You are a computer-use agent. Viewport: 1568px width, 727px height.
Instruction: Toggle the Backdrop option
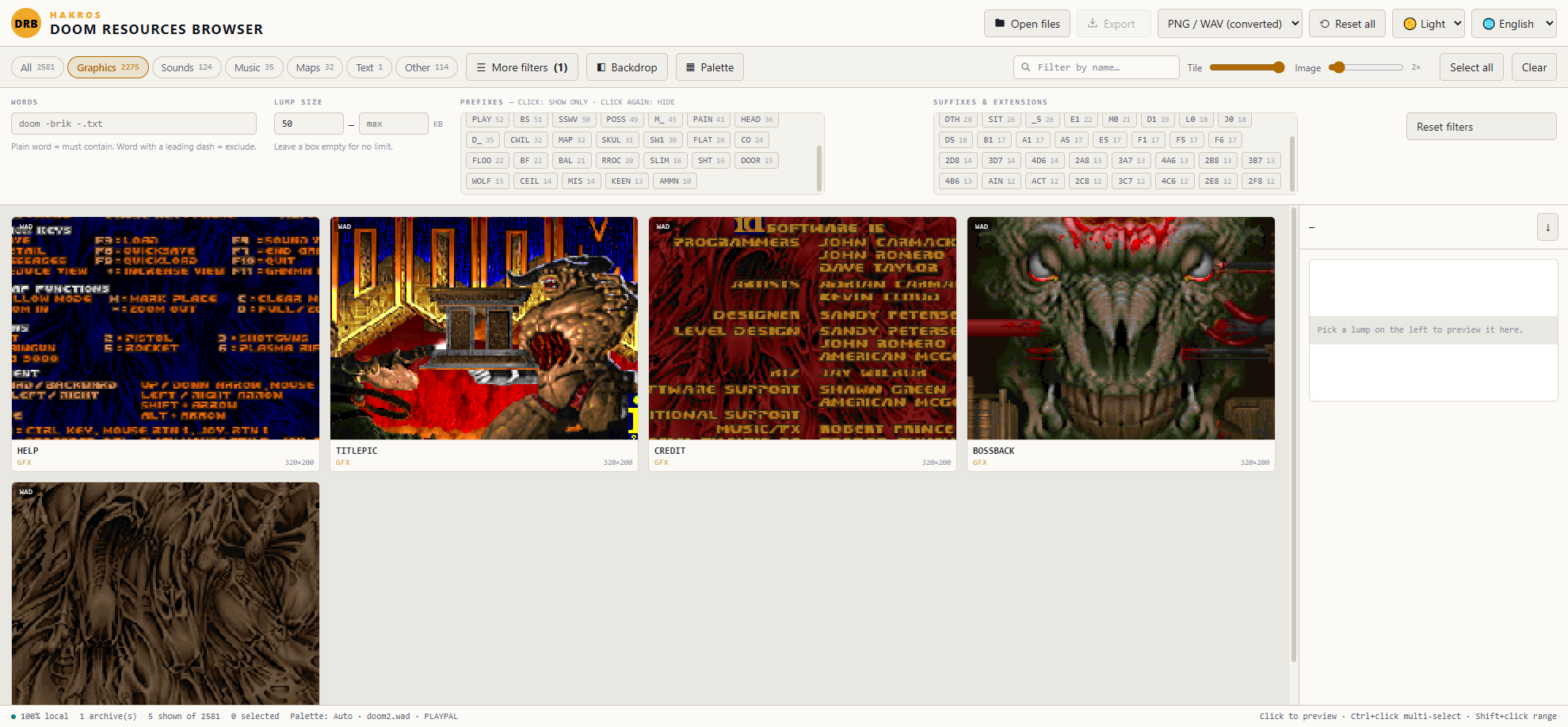tap(627, 67)
